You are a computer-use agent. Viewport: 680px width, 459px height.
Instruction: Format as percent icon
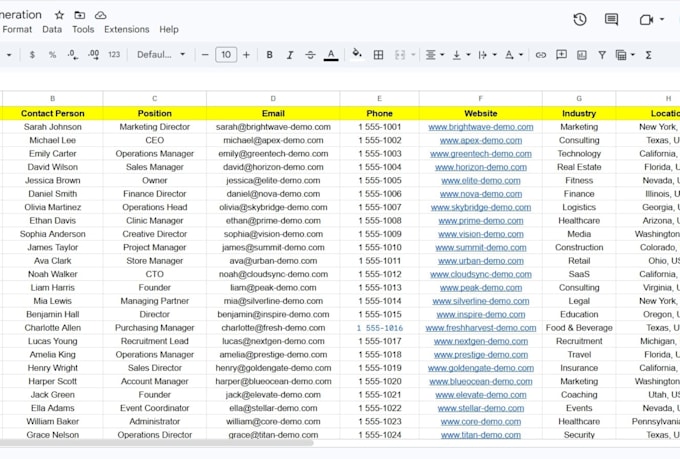coord(52,55)
